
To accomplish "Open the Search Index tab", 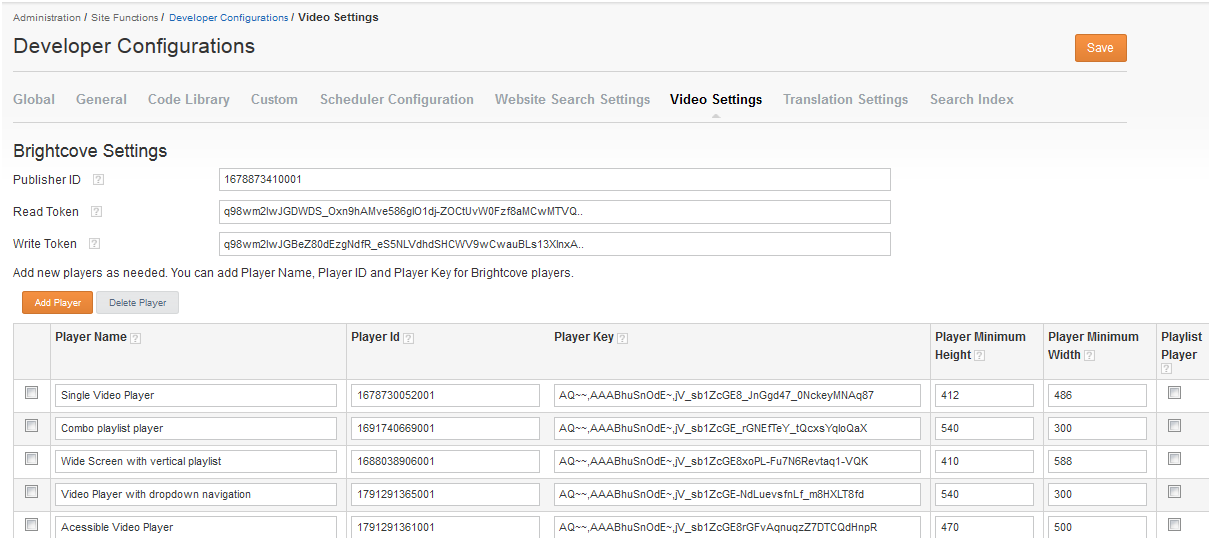I will (972, 100).
